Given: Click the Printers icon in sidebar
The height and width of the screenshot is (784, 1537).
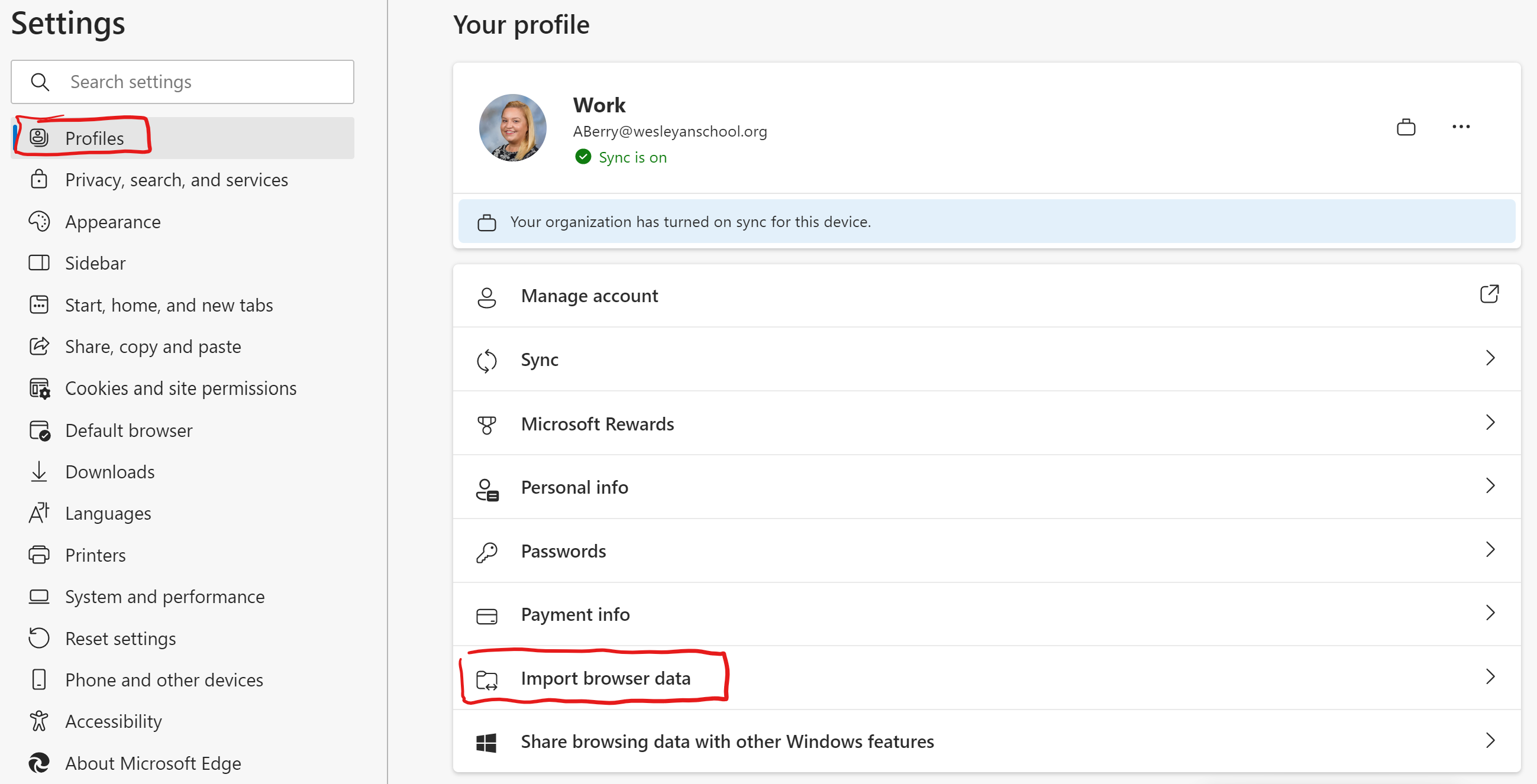Looking at the screenshot, I should click(39, 555).
